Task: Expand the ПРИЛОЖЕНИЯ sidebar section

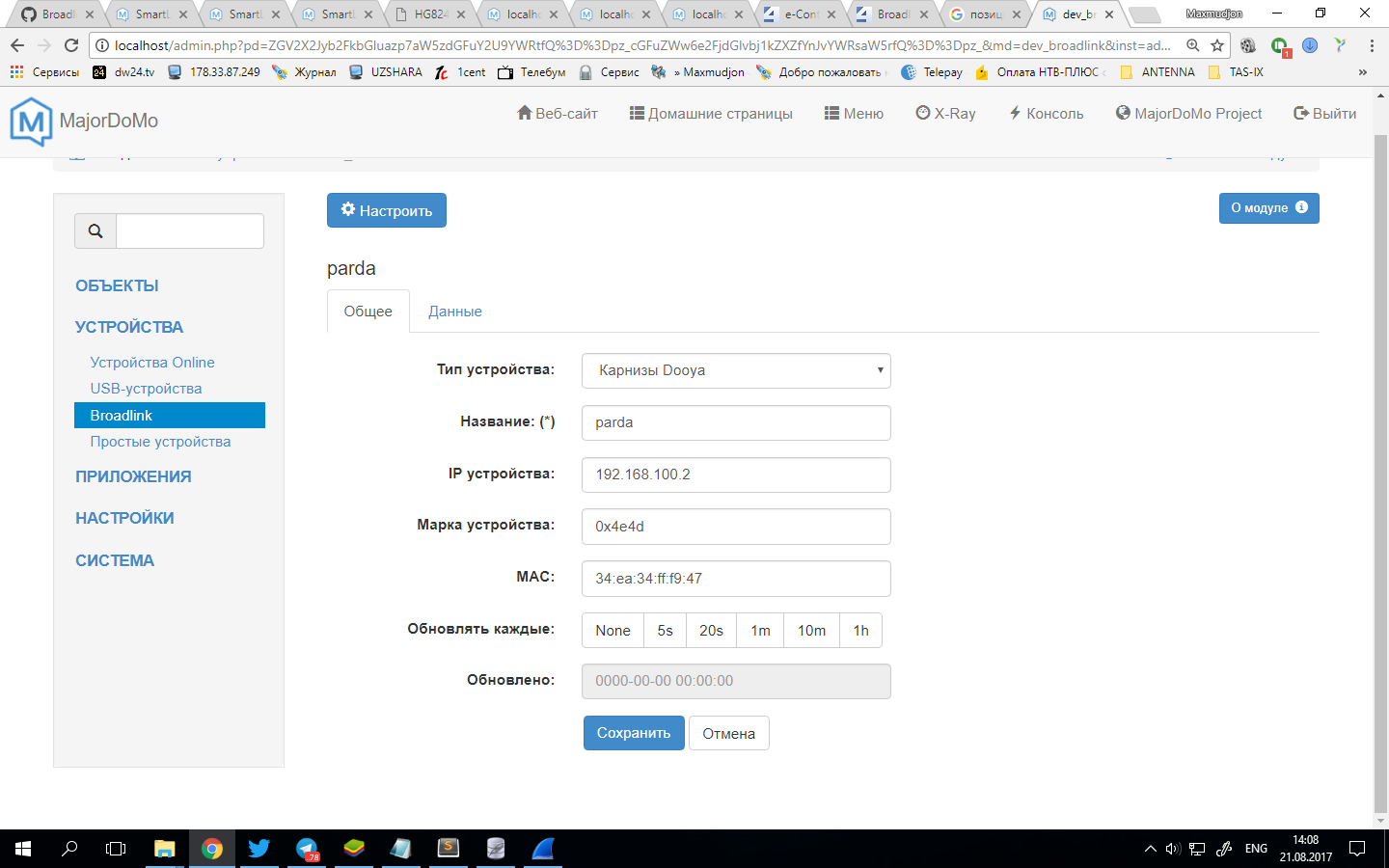Action: click(x=133, y=476)
